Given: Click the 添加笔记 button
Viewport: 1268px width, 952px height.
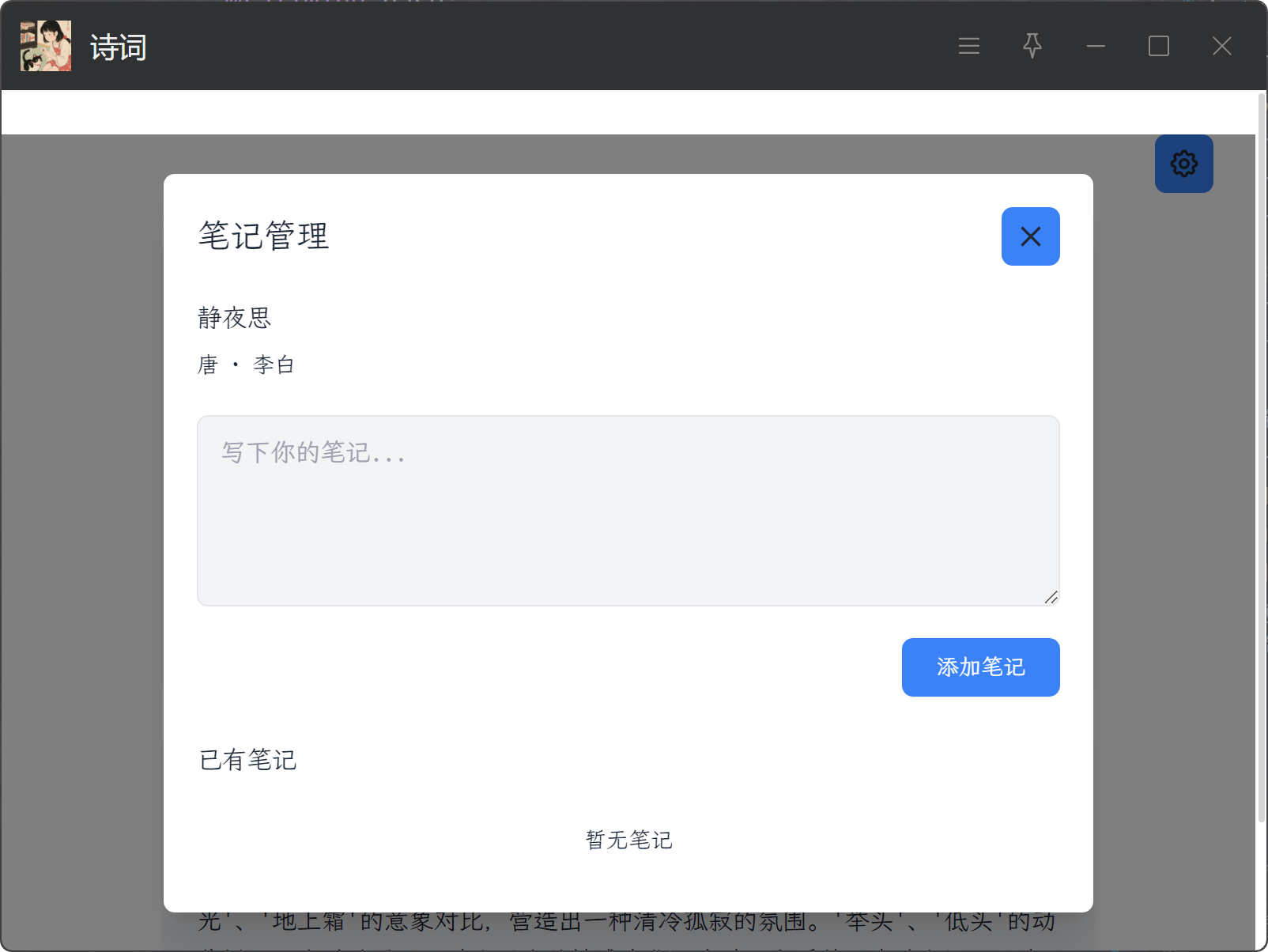Looking at the screenshot, I should (x=980, y=667).
